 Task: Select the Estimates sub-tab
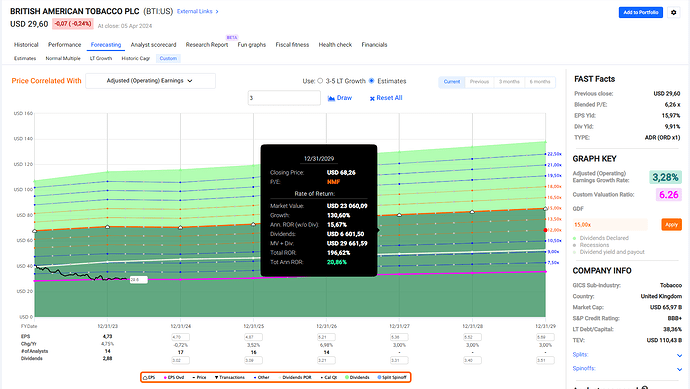point(25,59)
